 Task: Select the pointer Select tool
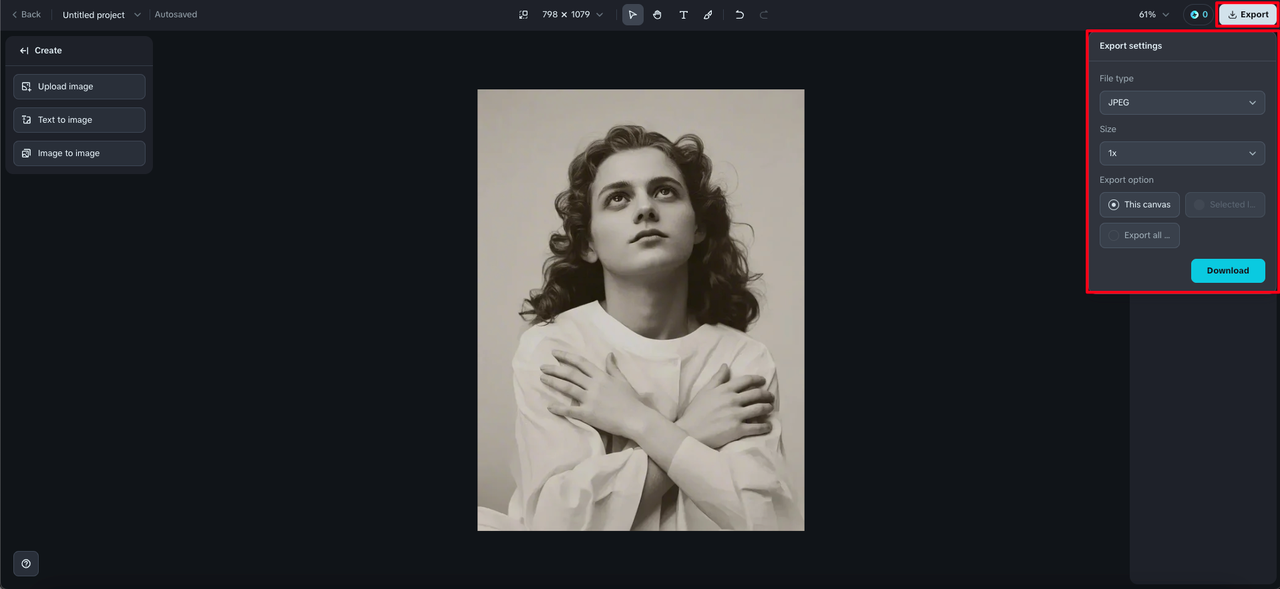633,15
